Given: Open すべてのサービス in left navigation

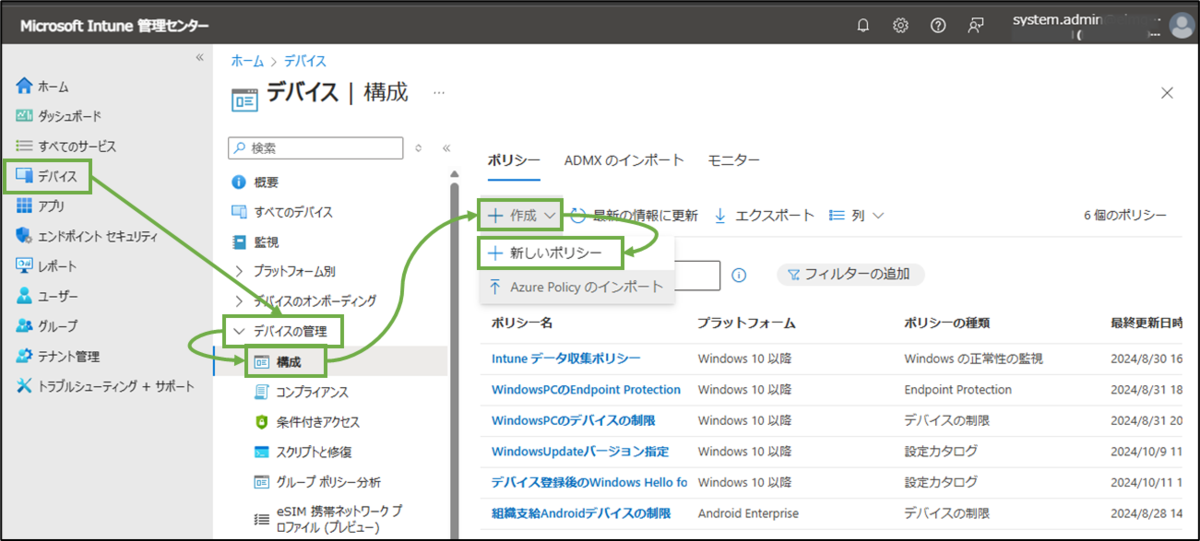Looking at the screenshot, I should pyautogui.click(x=66, y=146).
